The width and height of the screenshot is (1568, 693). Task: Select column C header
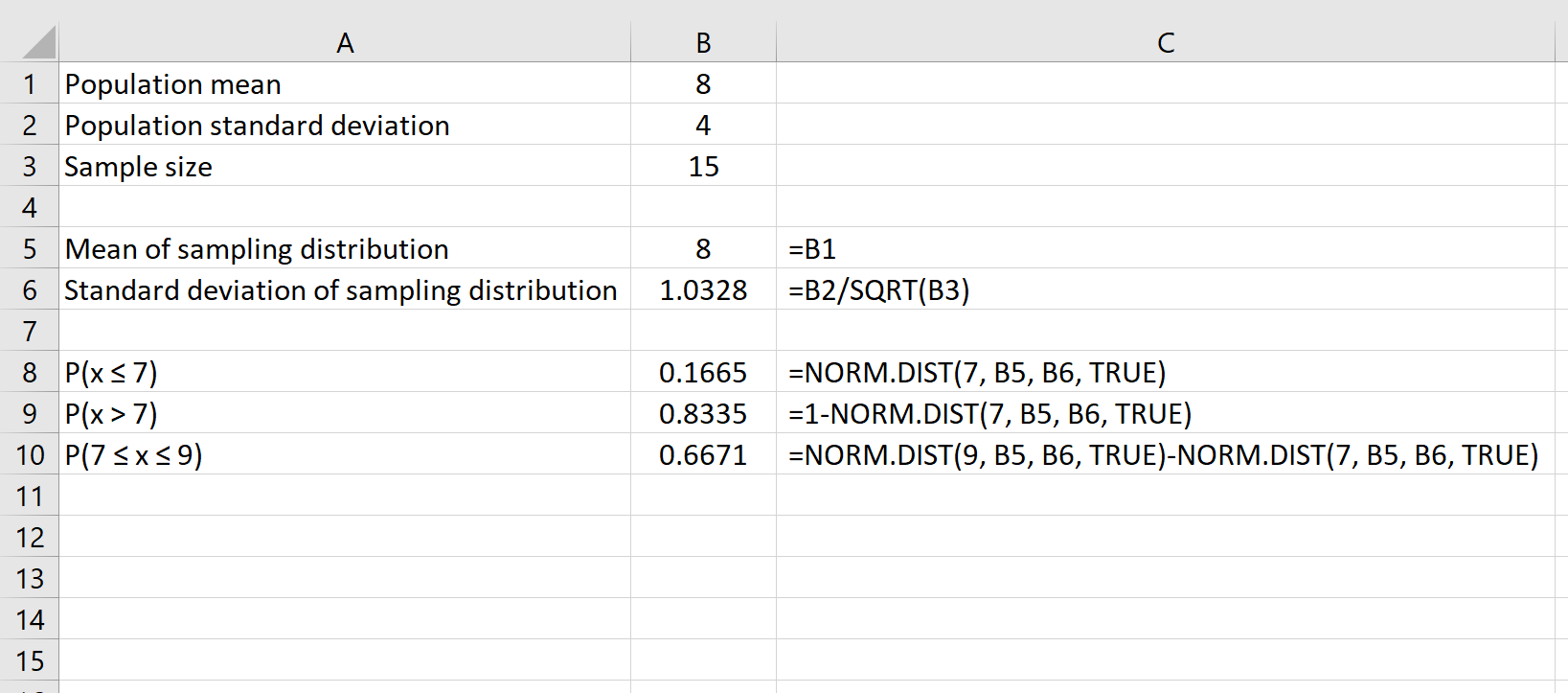(1166, 43)
